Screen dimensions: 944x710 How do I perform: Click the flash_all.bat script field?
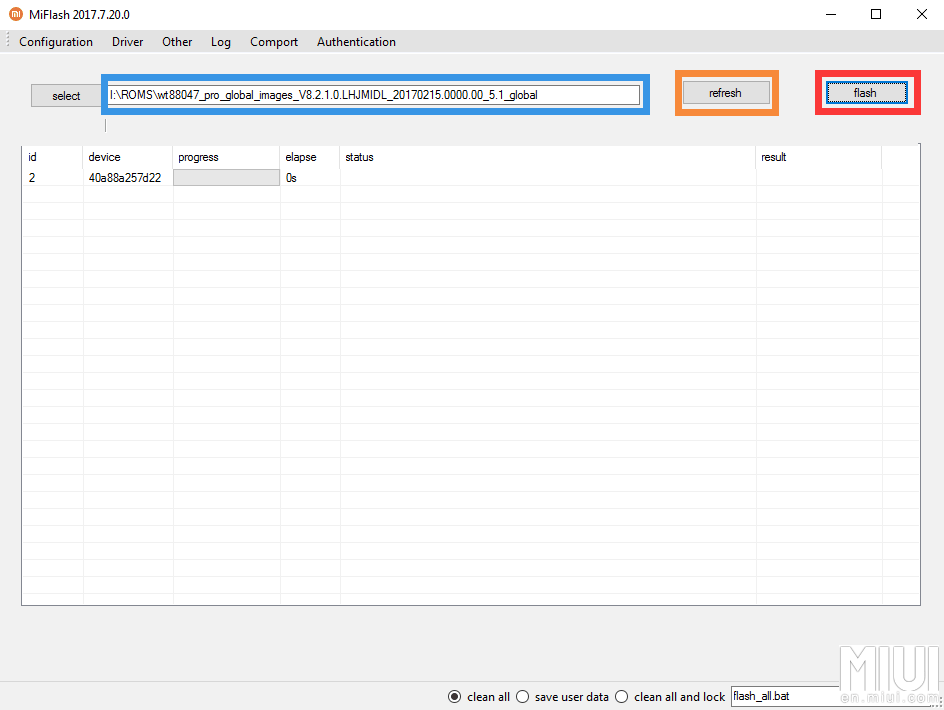pos(785,696)
